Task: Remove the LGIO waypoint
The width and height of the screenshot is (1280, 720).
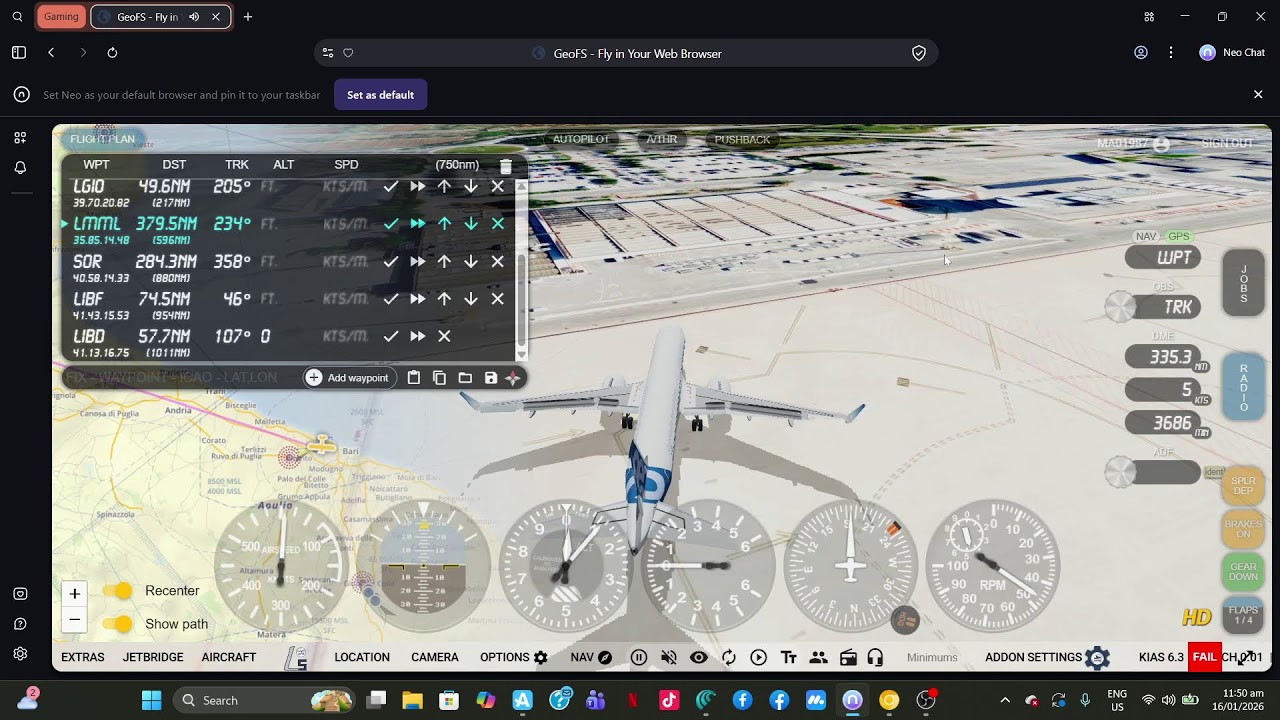Action: point(498,186)
